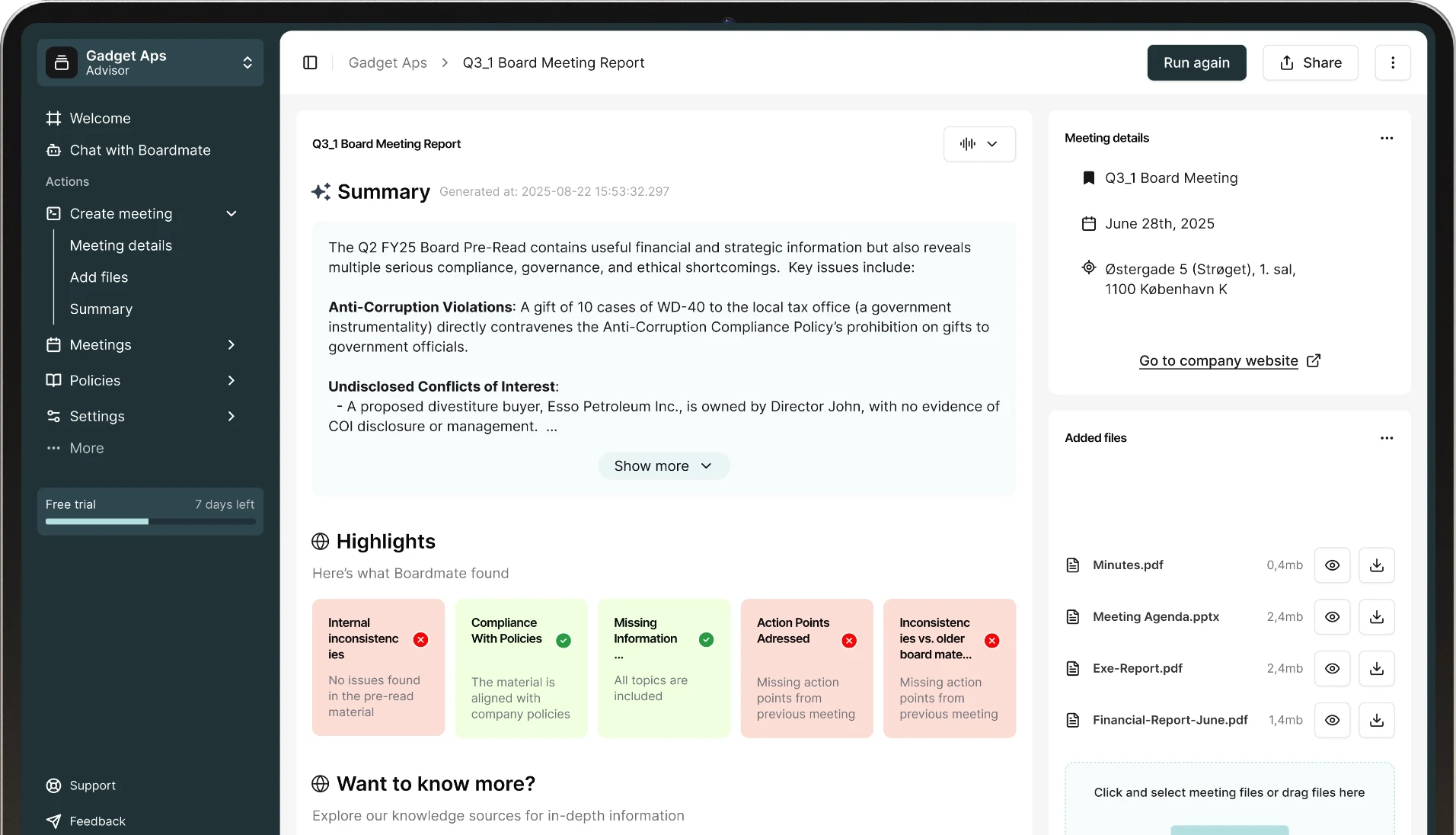Click the Gadget Aps breadcrumb item
Viewport: 1456px width, 835px height.
pyautogui.click(x=388, y=62)
